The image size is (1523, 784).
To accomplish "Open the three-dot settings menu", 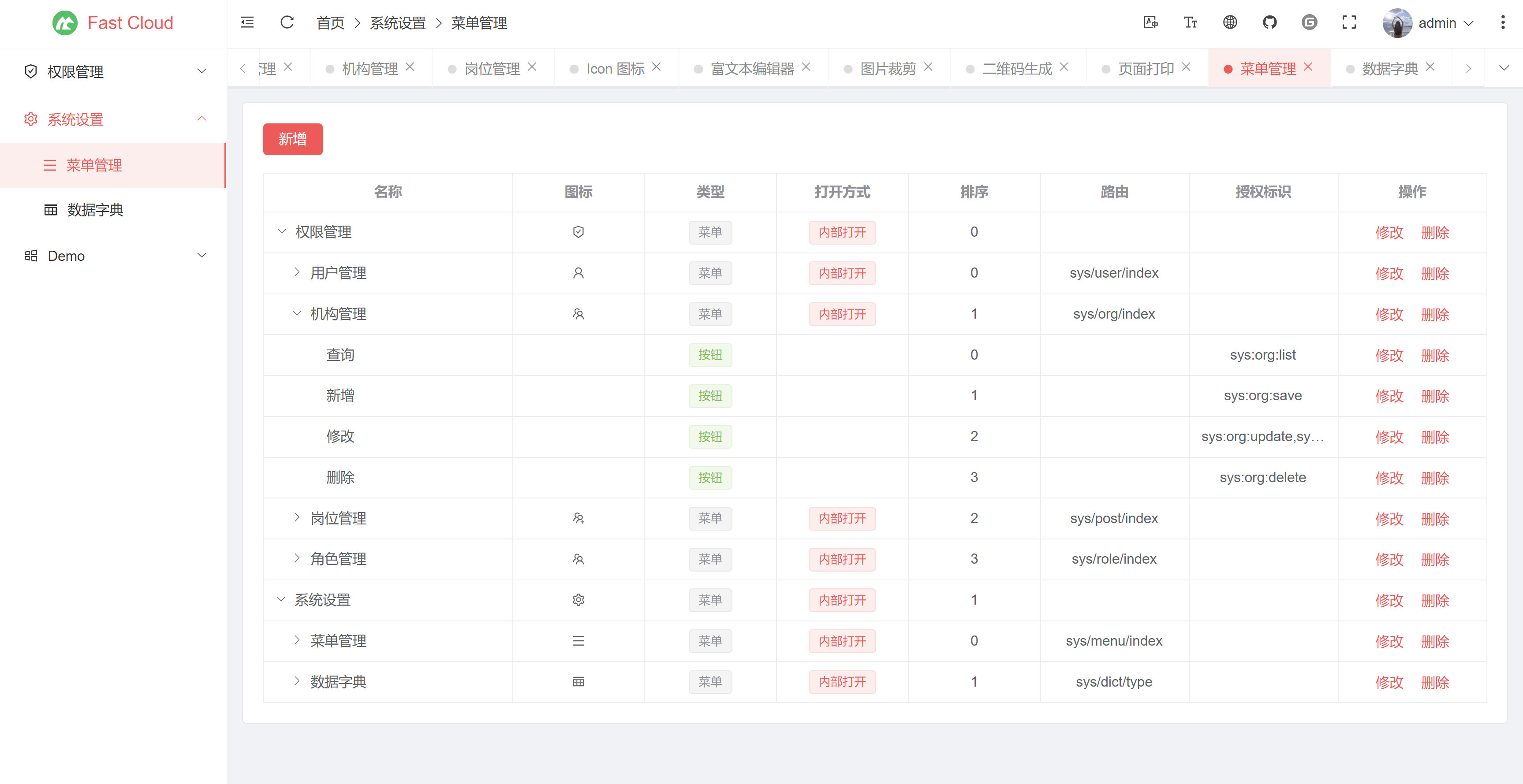I will pyautogui.click(x=1502, y=22).
